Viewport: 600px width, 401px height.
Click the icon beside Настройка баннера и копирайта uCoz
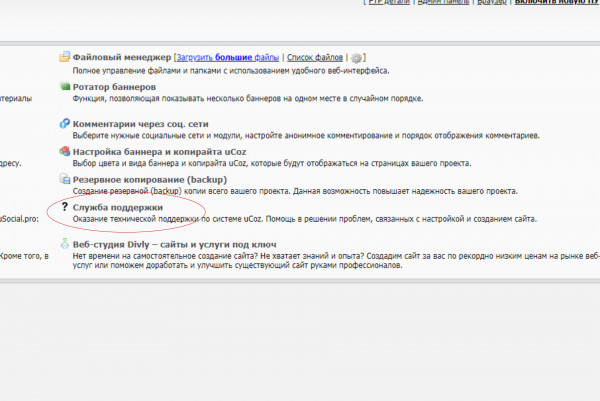(65, 151)
